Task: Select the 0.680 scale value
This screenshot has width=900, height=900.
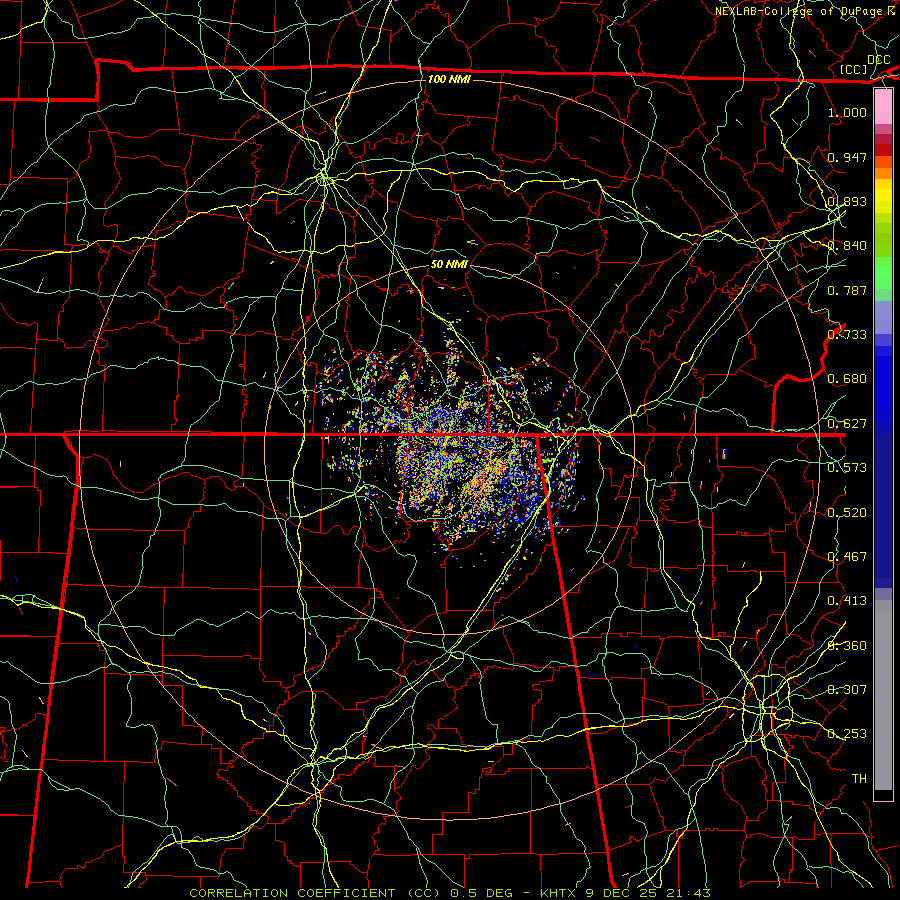Action: click(x=847, y=379)
